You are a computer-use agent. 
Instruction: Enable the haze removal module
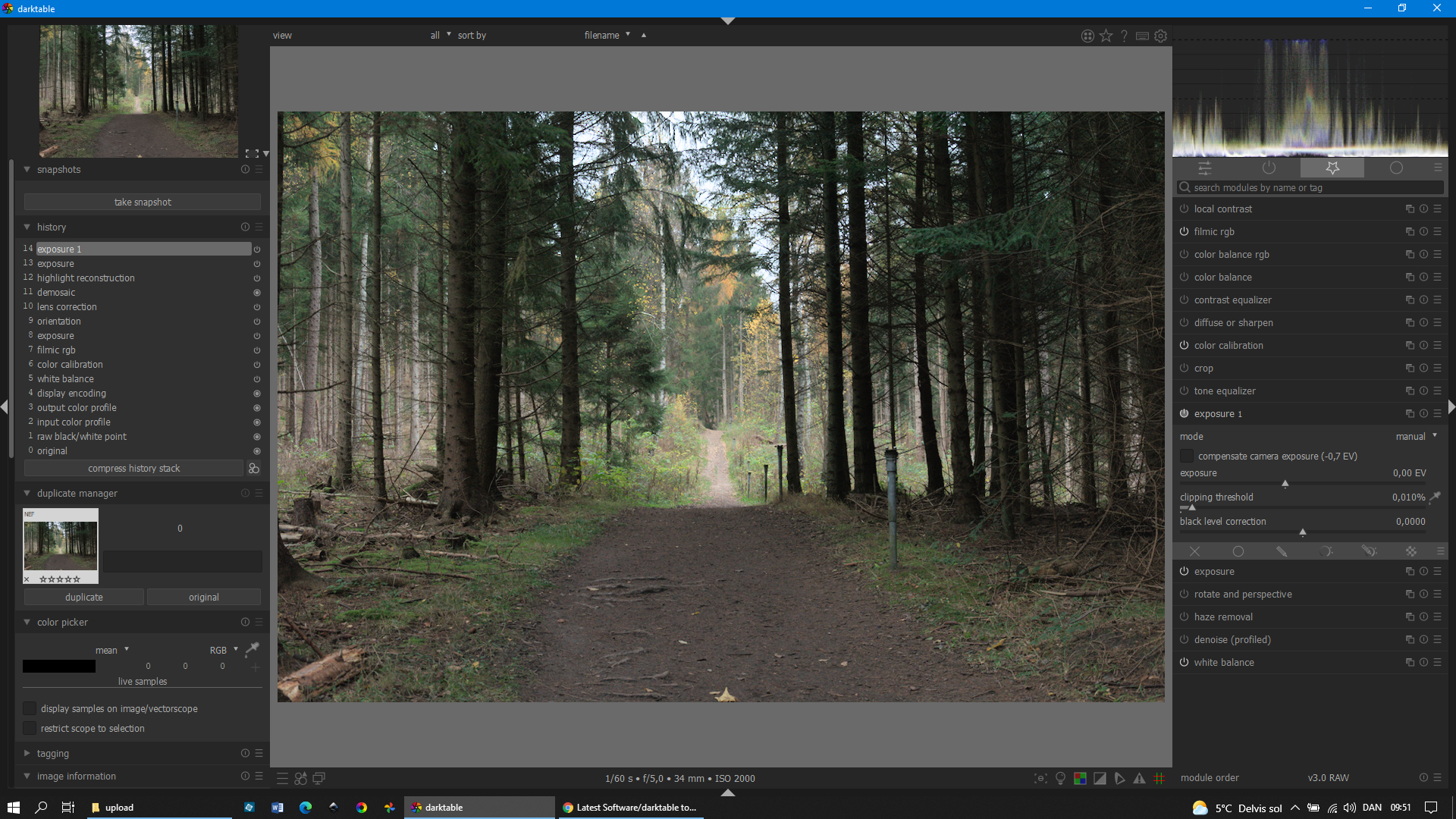[1184, 617]
